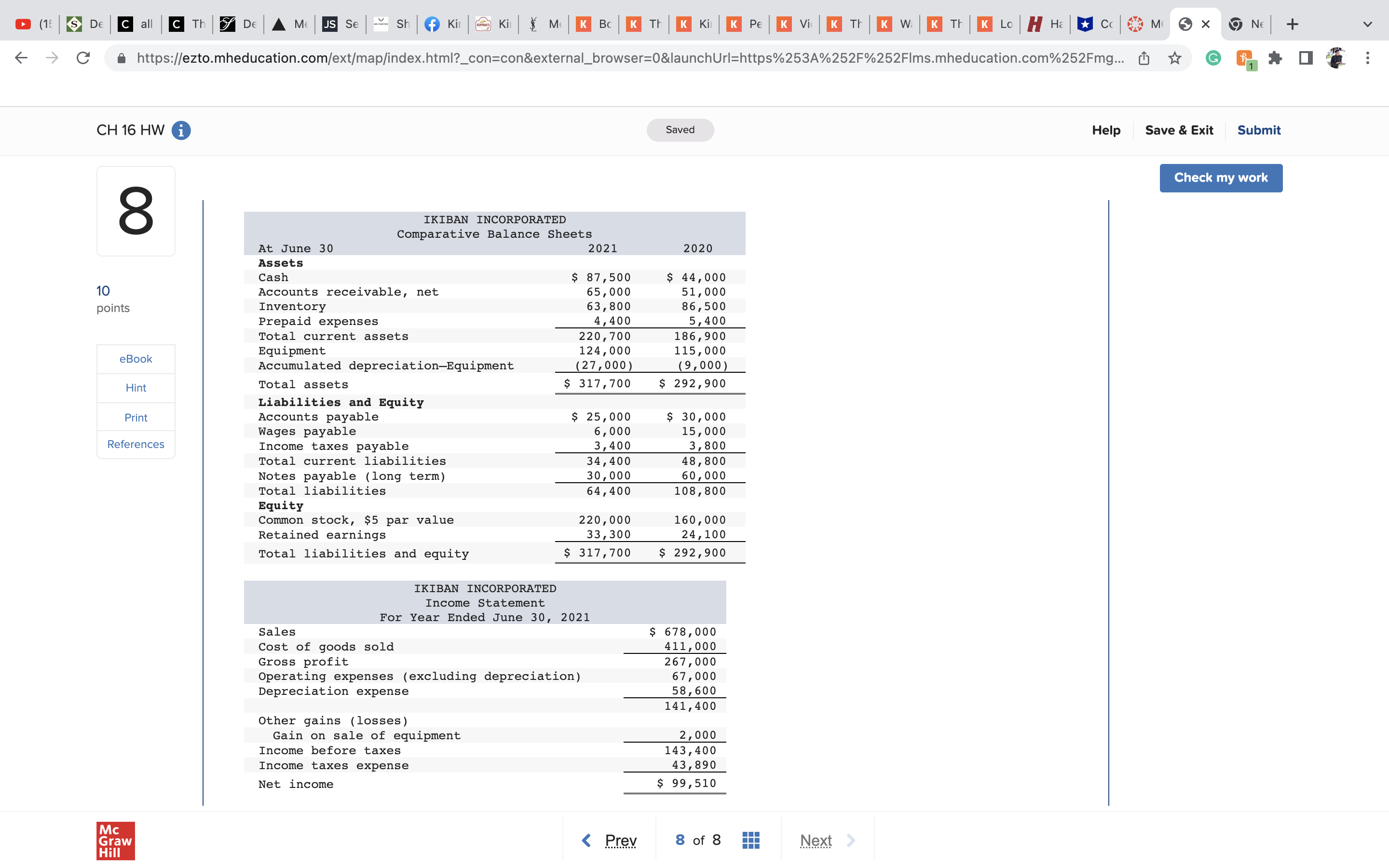Reload the current page
Viewport: 1389px width, 868px height.
[83, 58]
